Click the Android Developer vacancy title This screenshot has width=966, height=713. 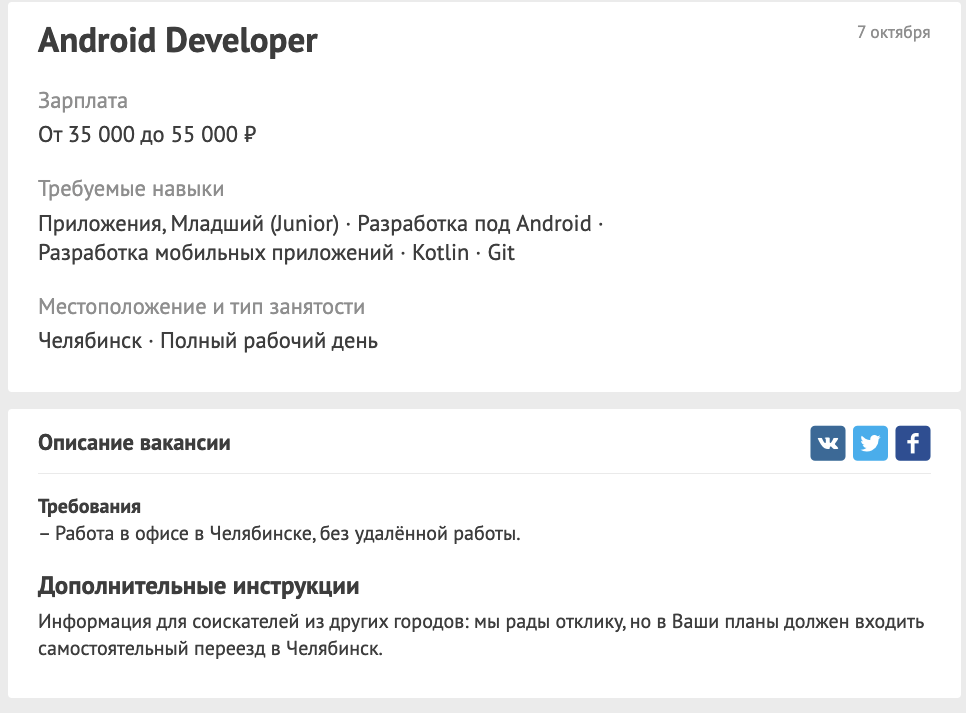(177, 41)
